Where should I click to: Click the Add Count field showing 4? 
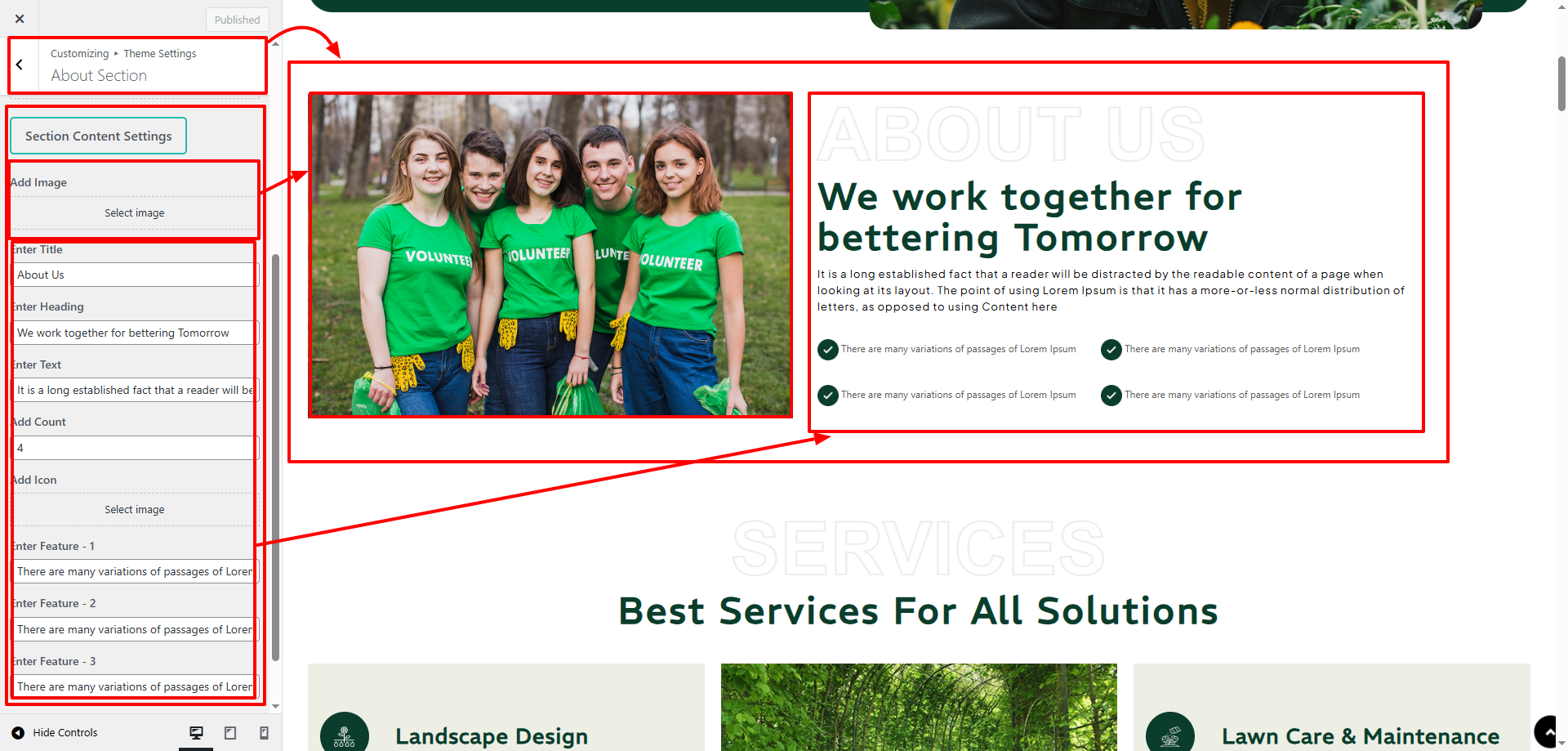tap(135, 448)
